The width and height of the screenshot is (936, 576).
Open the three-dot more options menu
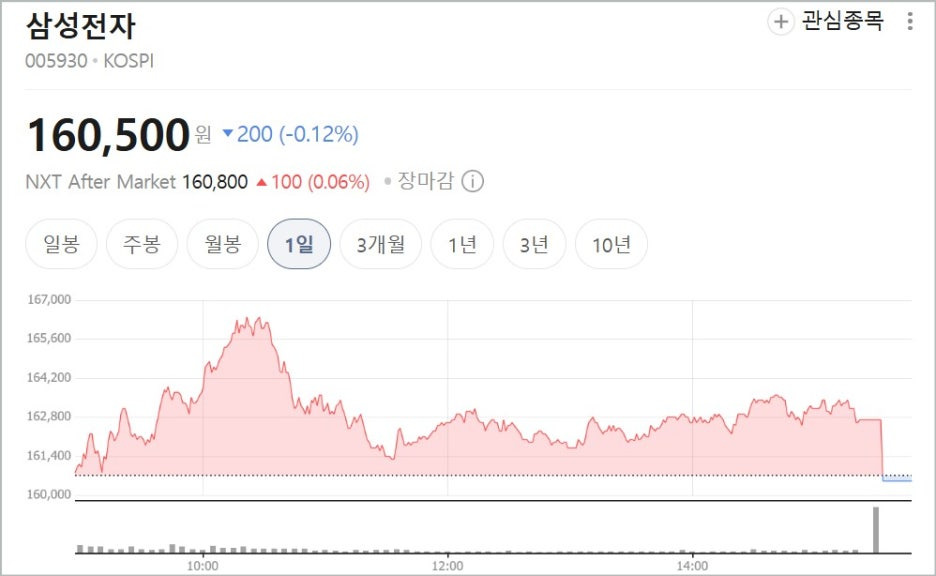(x=908, y=21)
